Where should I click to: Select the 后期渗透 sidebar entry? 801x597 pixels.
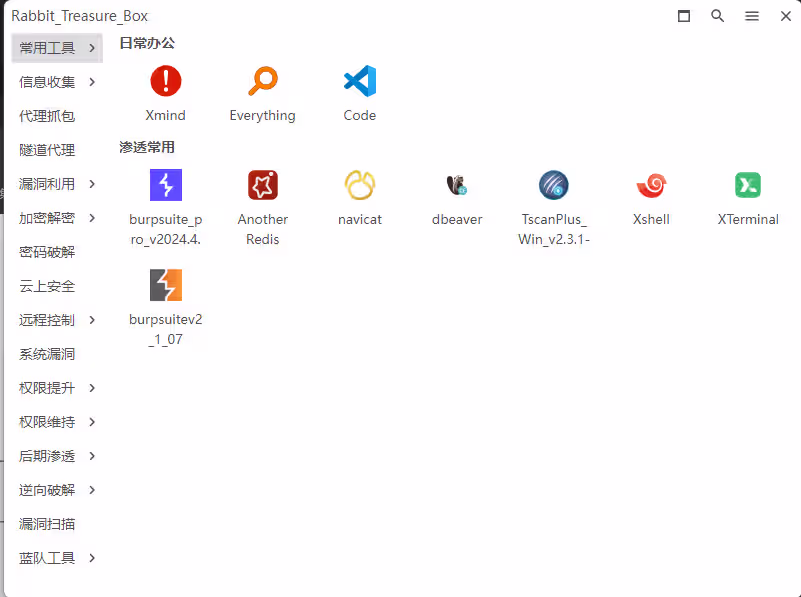click(46, 456)
